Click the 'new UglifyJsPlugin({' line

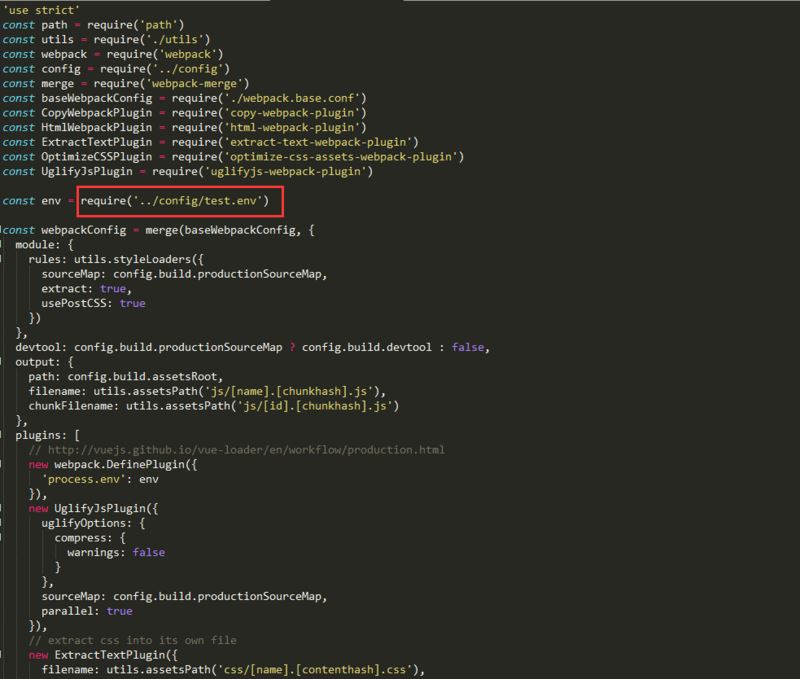pyautogui.click(x=93, y=508)
